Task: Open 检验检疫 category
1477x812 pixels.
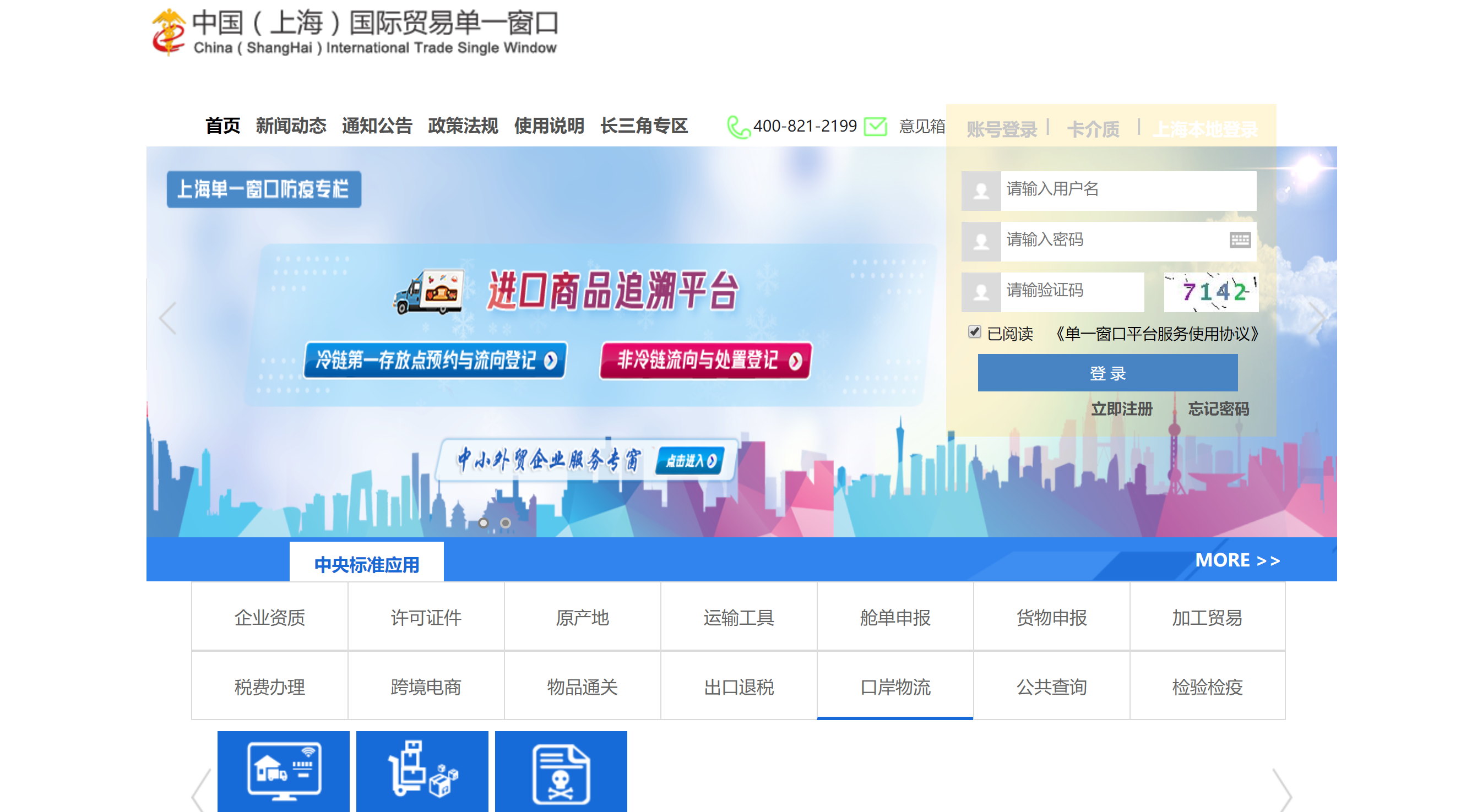Action: click(x=1207, y=686)
